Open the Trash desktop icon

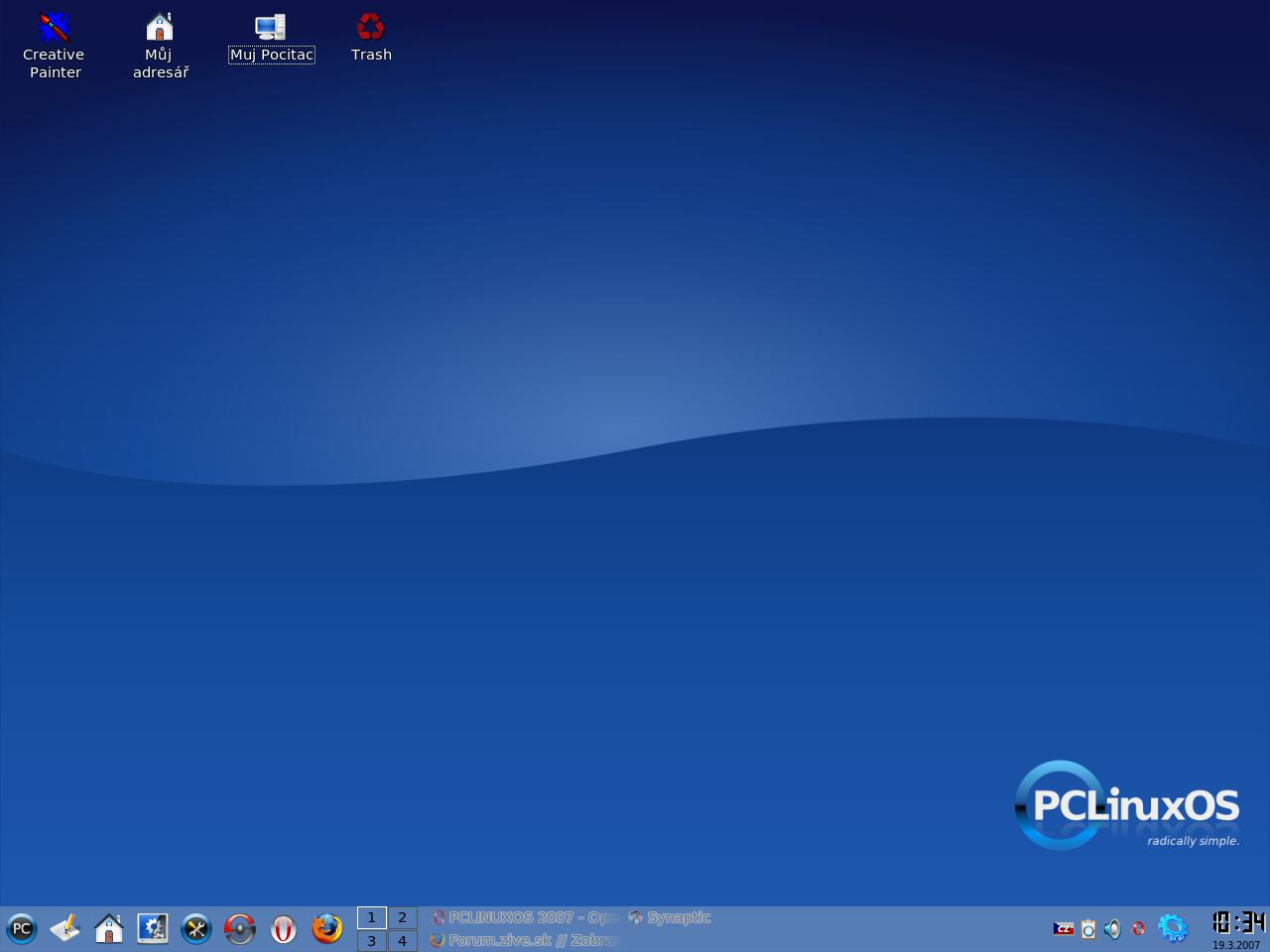(x=371, y=38)
